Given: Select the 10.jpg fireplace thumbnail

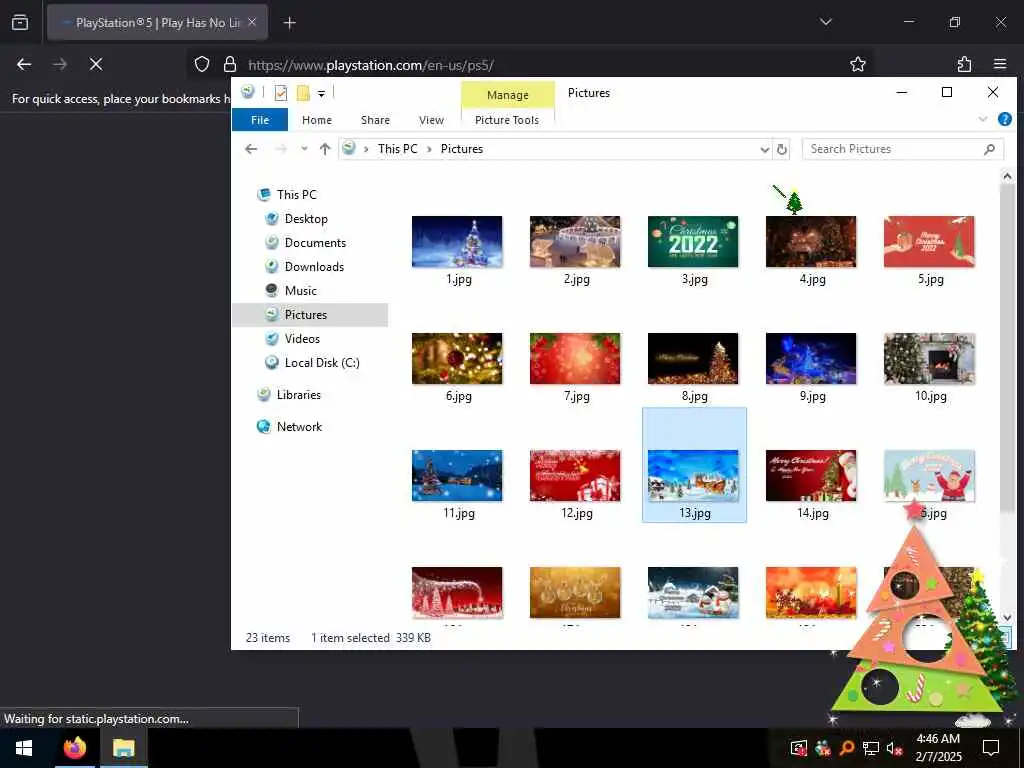Looking at the screenshot, I should [929, 359].
